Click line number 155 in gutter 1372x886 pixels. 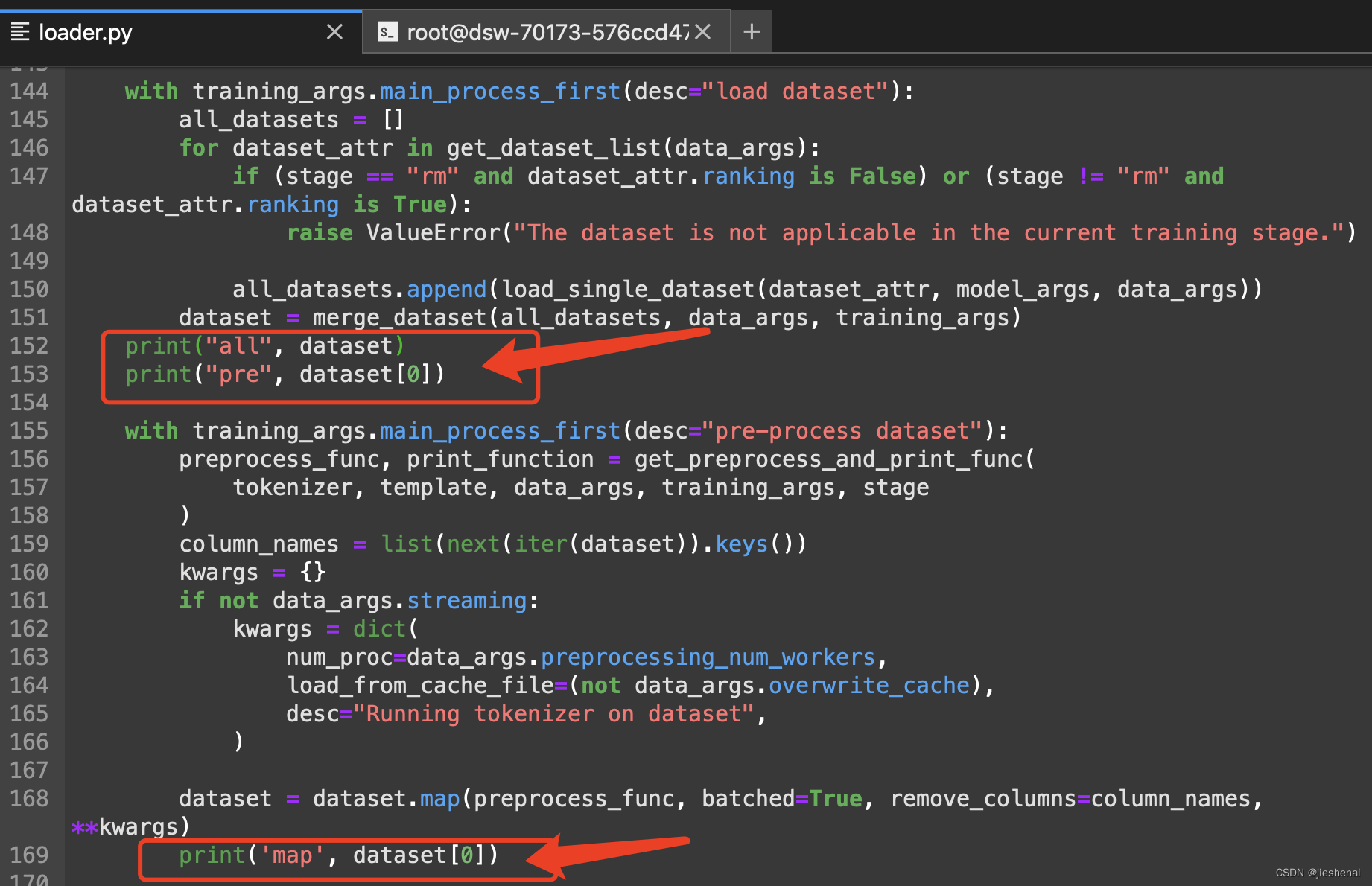pos(29,430)
